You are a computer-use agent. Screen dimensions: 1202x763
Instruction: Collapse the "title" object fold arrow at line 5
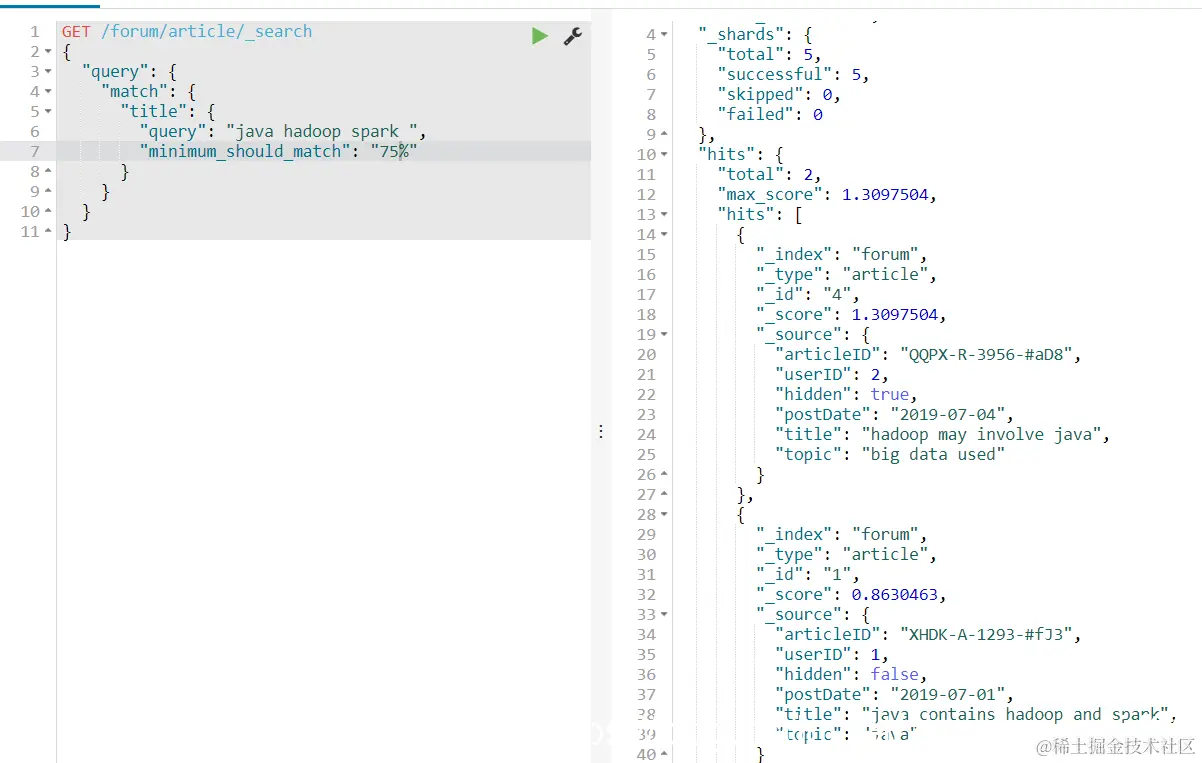(48, 112)
